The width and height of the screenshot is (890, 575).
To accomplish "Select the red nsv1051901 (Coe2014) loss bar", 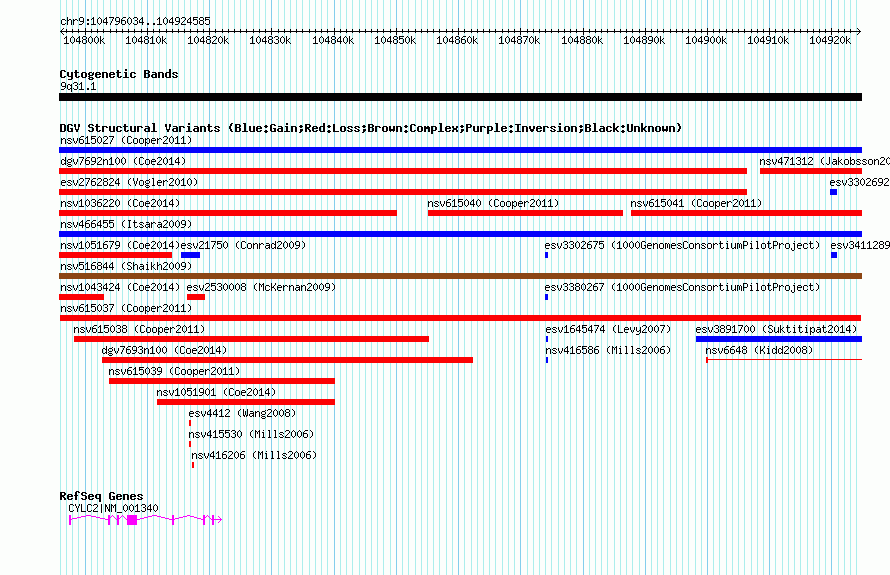I will pyautogui.click(x=246, y=402).
